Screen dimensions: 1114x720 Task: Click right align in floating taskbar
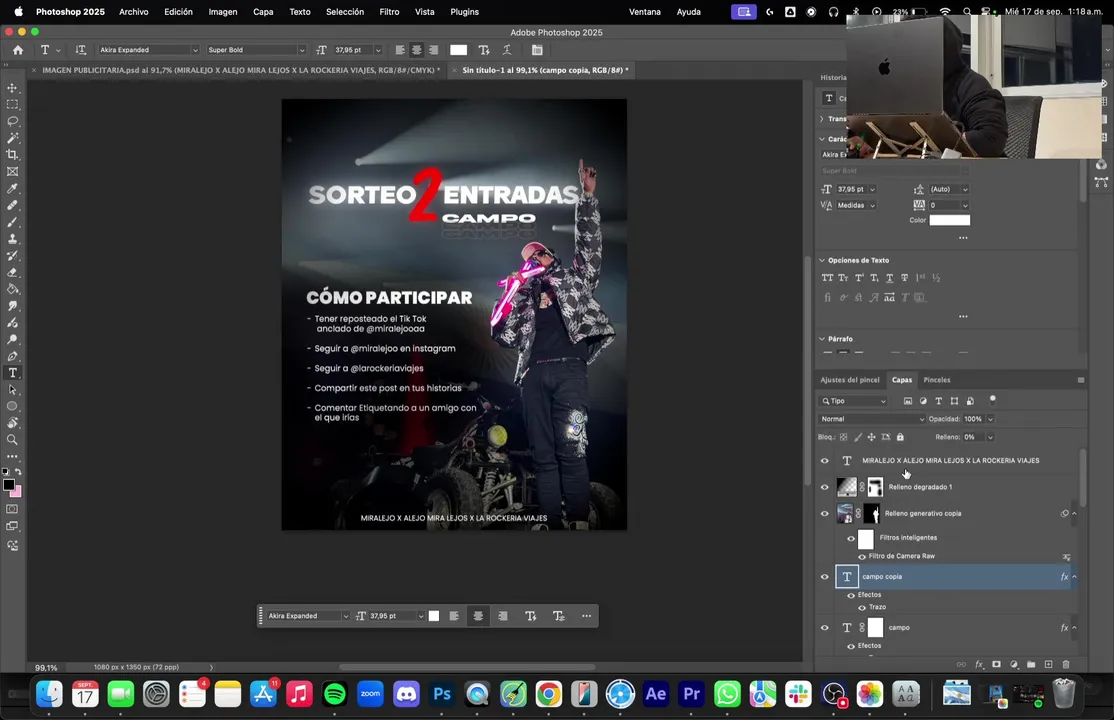[502, 616]
